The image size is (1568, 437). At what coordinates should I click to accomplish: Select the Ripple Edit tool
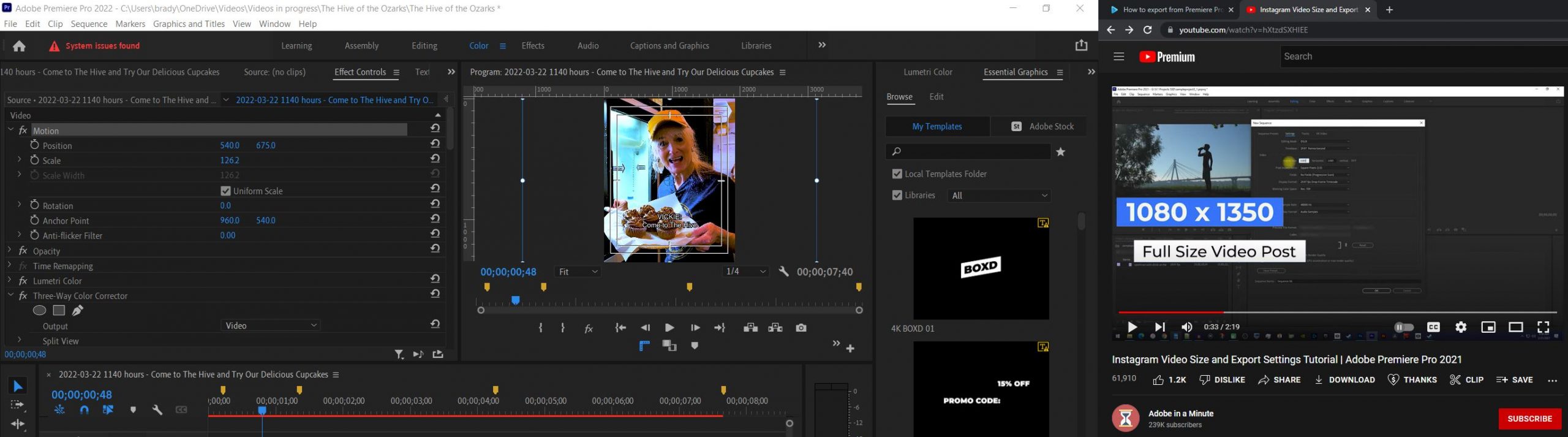18,424
